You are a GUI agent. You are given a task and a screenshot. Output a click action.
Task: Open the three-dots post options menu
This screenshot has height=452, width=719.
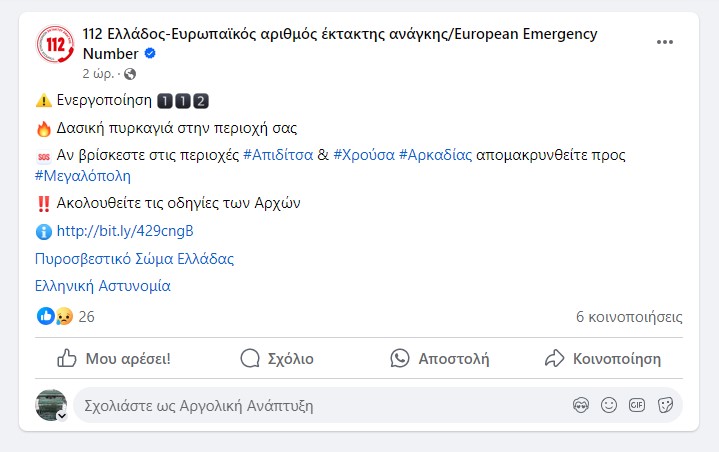[664, 43]
